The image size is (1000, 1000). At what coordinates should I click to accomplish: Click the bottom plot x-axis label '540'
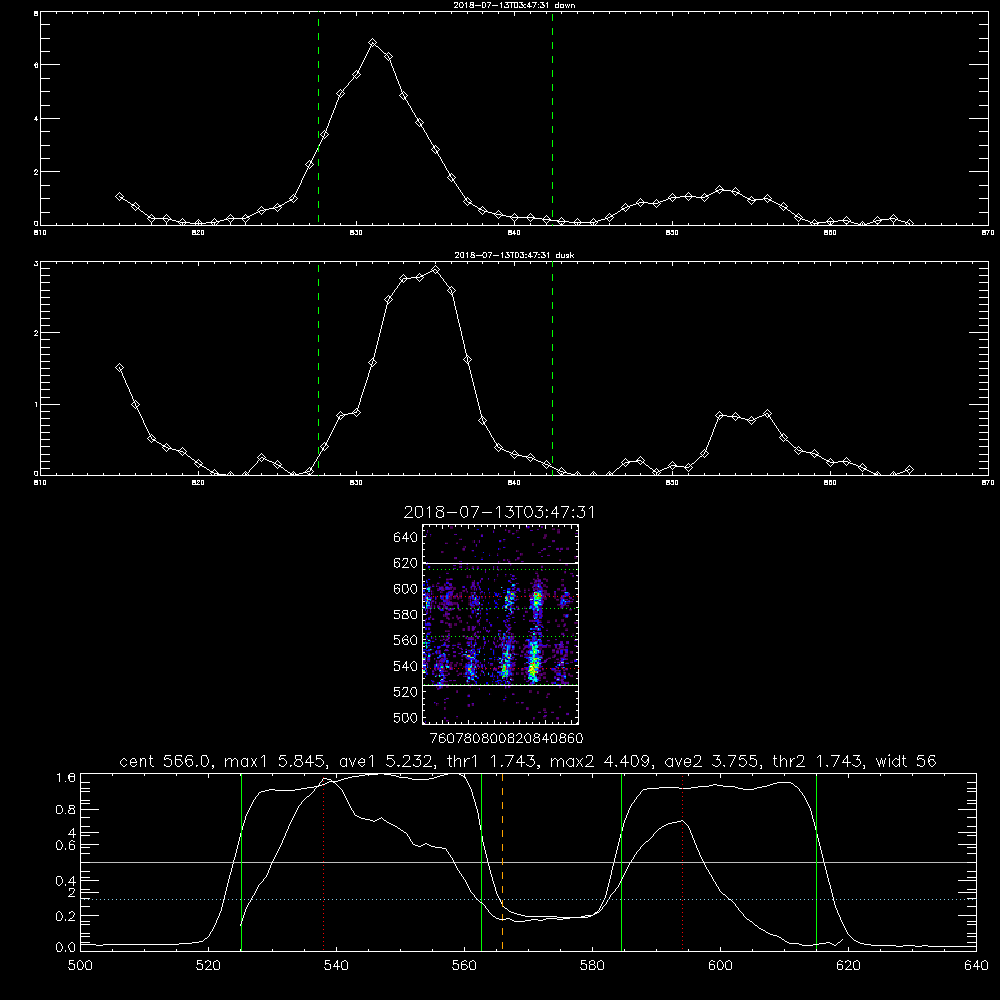click(x=336, y=966)
